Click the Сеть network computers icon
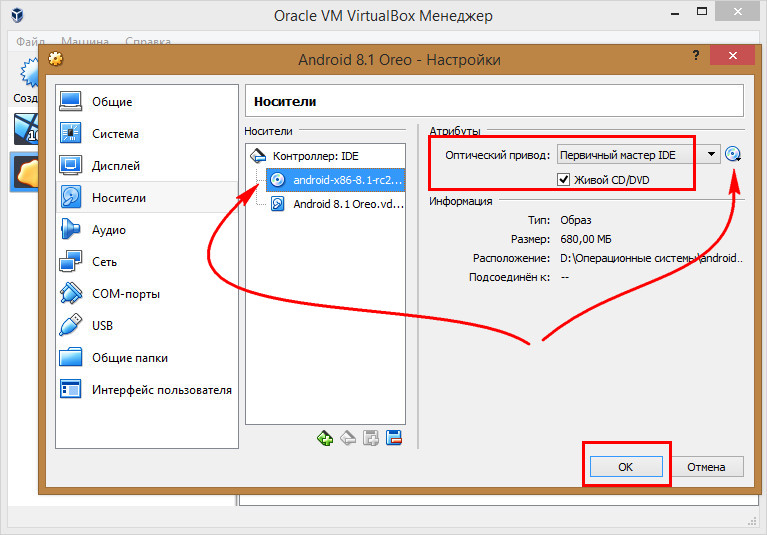Screen dimensions: 767x535 (71, 261)
